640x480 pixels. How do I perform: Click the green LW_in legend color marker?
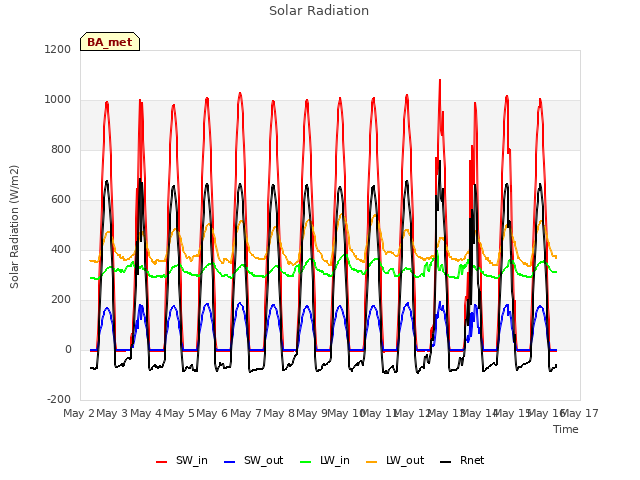click(x=306, y=462)
